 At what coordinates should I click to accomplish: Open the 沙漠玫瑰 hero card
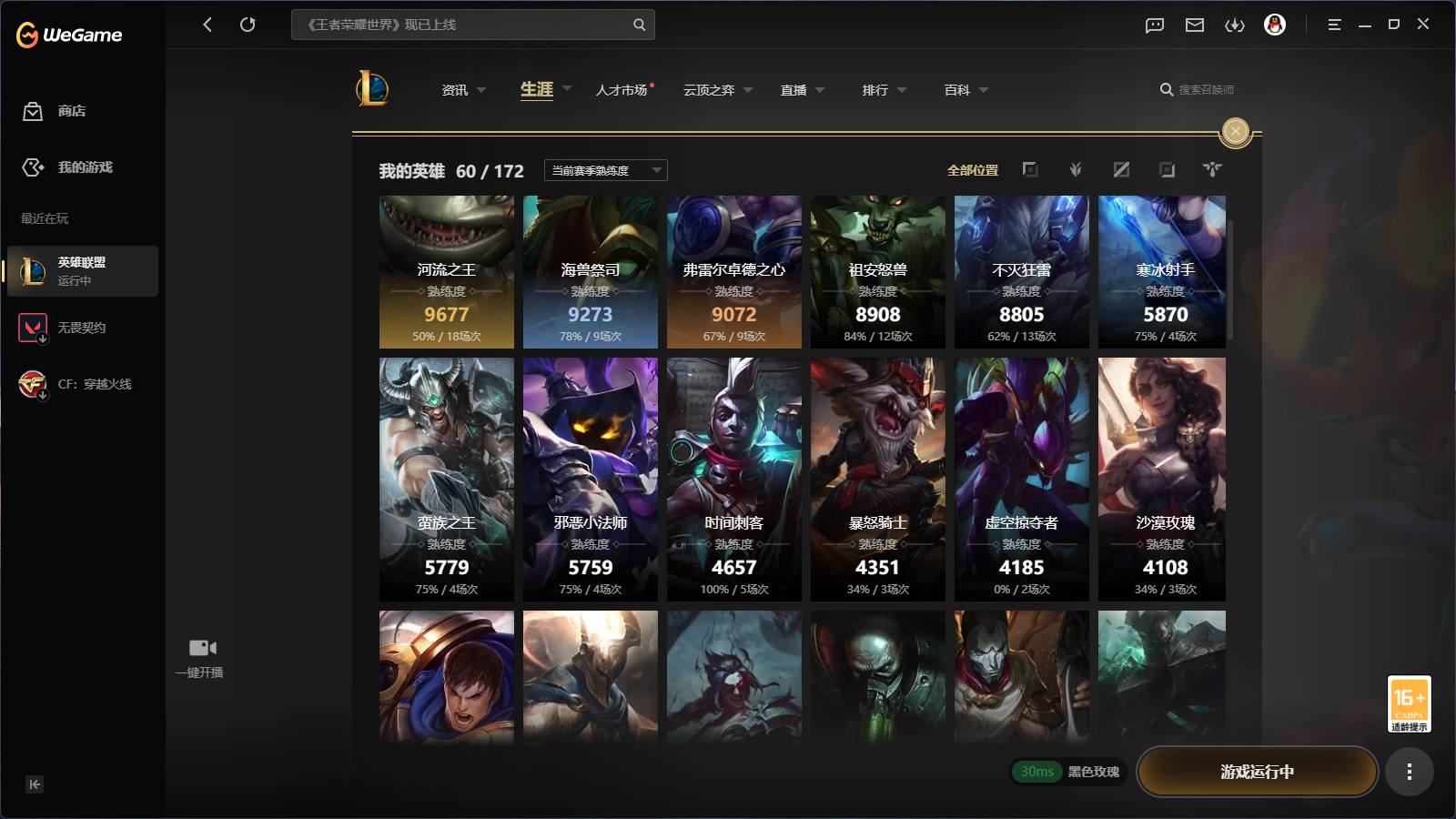tap(1162, 480)
